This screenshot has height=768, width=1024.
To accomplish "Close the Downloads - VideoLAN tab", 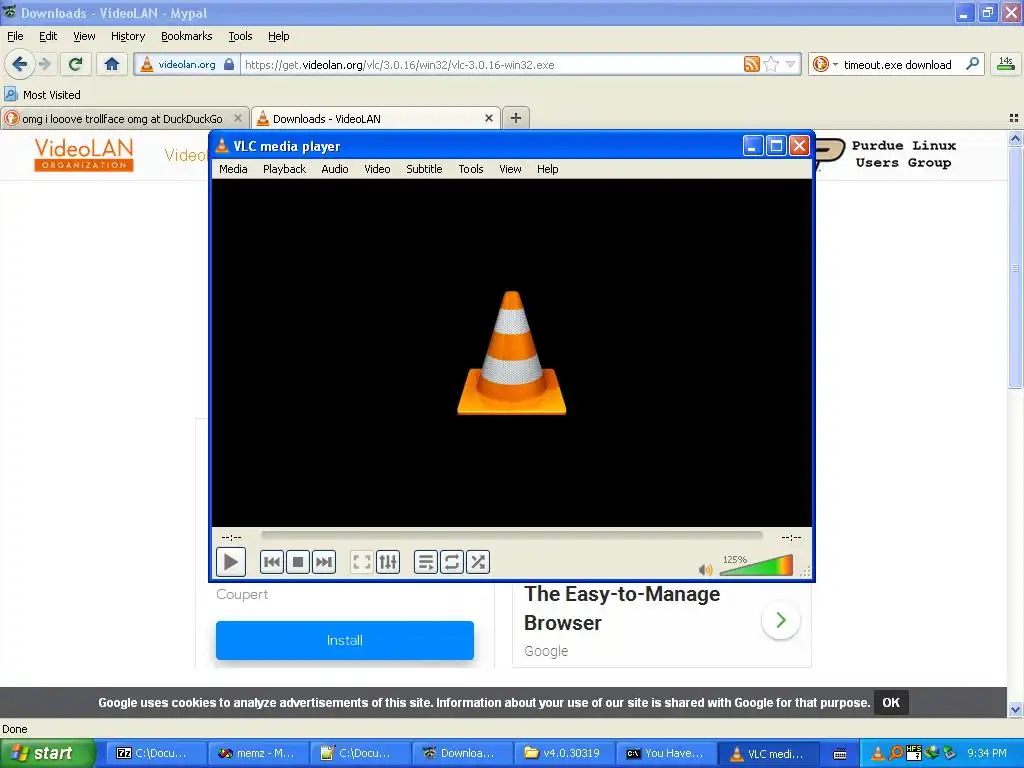I will pos(488,118).
